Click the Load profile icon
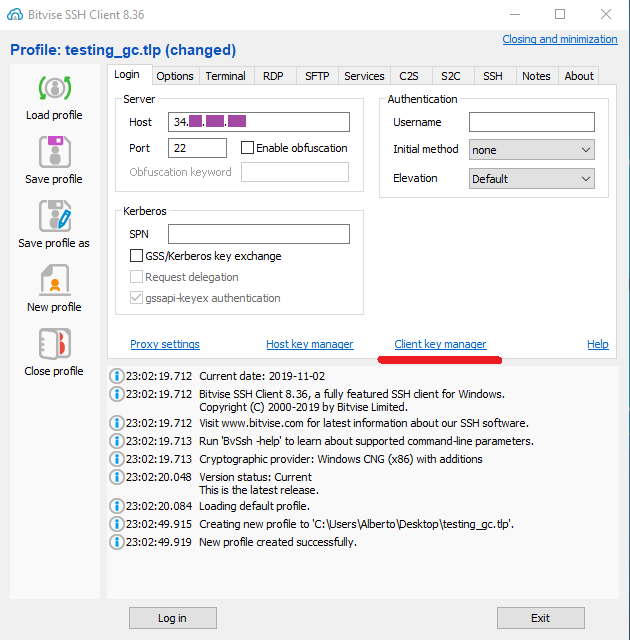The image size is (630, 640). point(55,88)
